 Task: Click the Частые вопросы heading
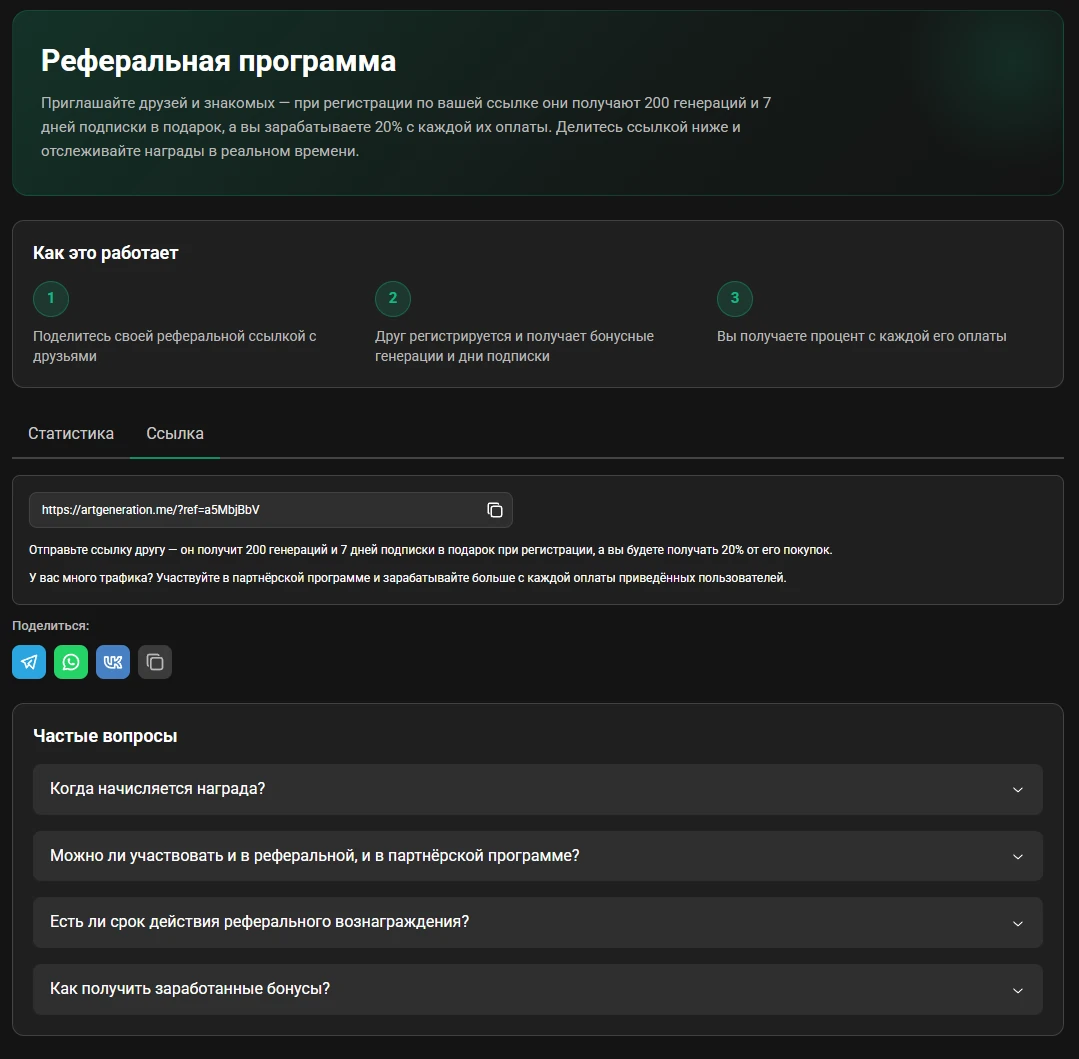point(105,736)
